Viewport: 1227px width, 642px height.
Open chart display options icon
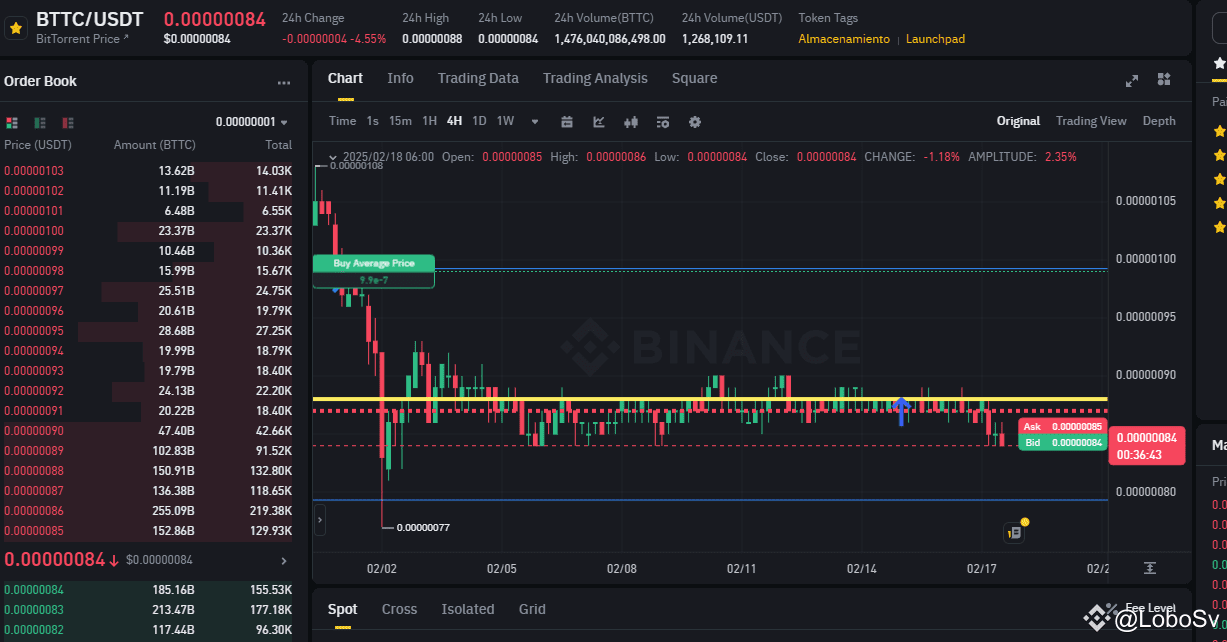(663, 122)
